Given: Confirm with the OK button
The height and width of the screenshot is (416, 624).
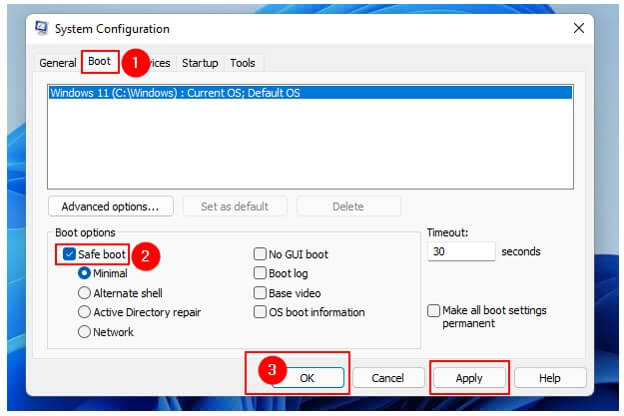Looking at the screenshot, I should [x=307, y=378].
